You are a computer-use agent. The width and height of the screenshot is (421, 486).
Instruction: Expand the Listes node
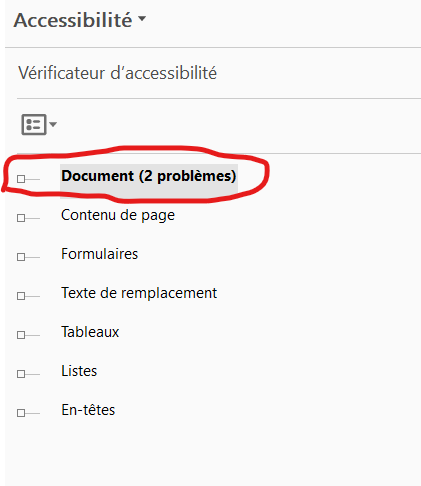click(x=21, y=374)
